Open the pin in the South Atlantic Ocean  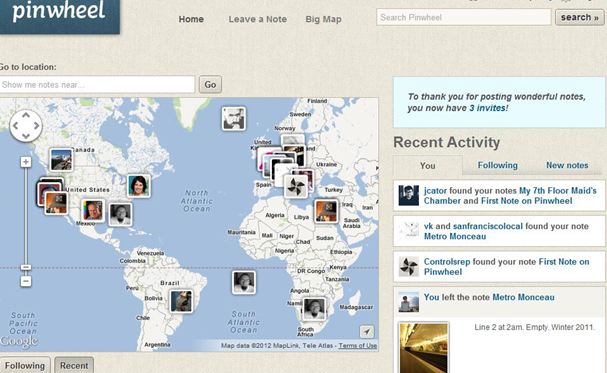coord(243,282)
